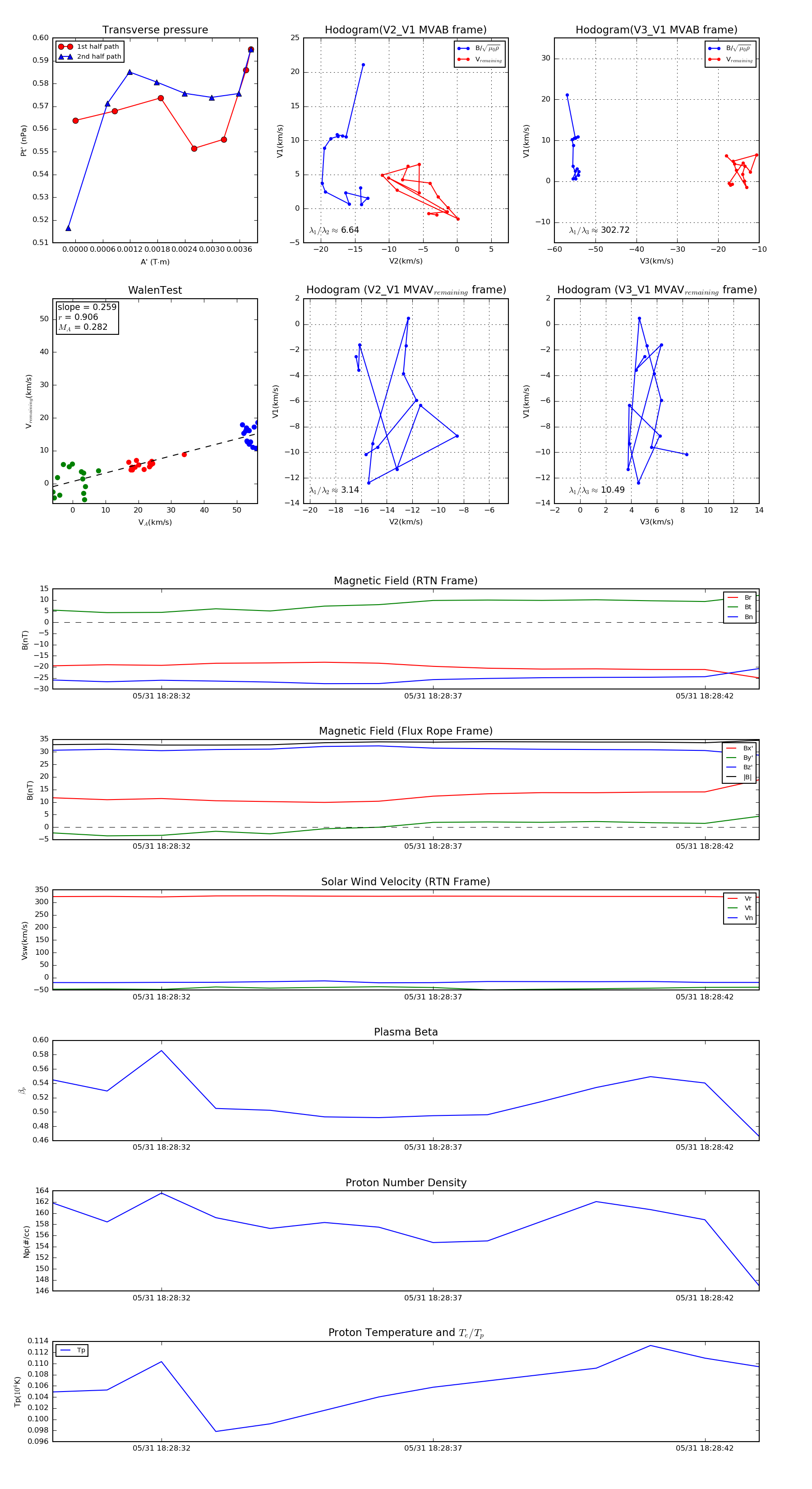Click the eigenvalue ratio text "3.14"
This screenshot has height=1489, width=812.
[x=350, y=490]
